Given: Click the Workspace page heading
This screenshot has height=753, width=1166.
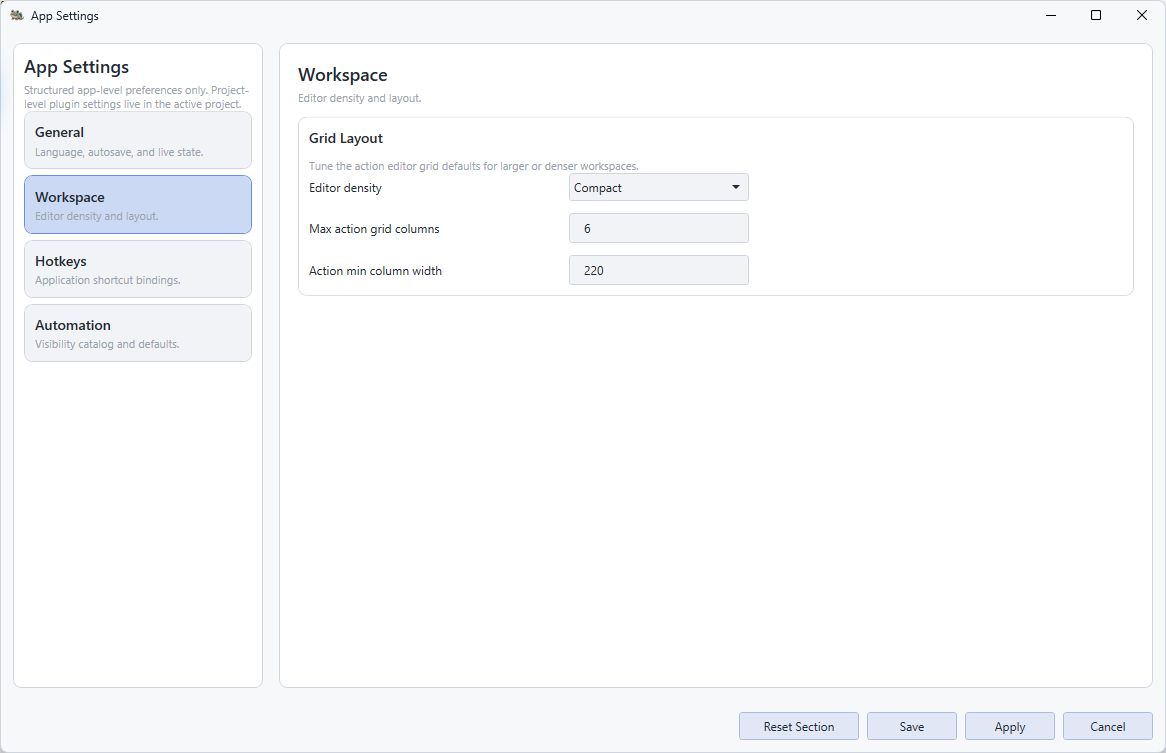Looking at the screenshot, I should click(343, 75).
